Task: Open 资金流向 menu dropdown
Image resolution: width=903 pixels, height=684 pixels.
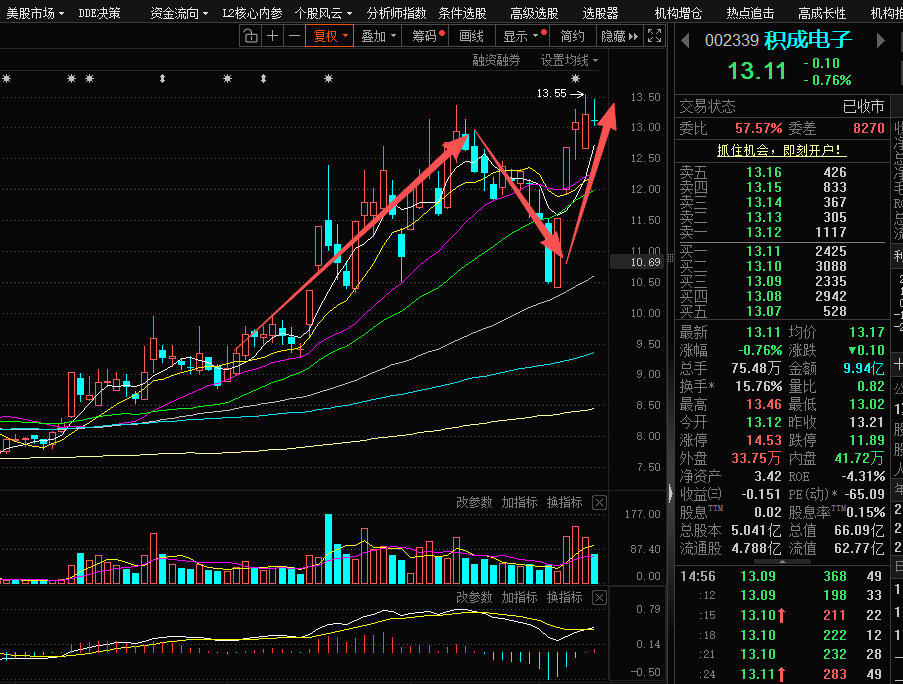Action: click(x=179, y=13)
